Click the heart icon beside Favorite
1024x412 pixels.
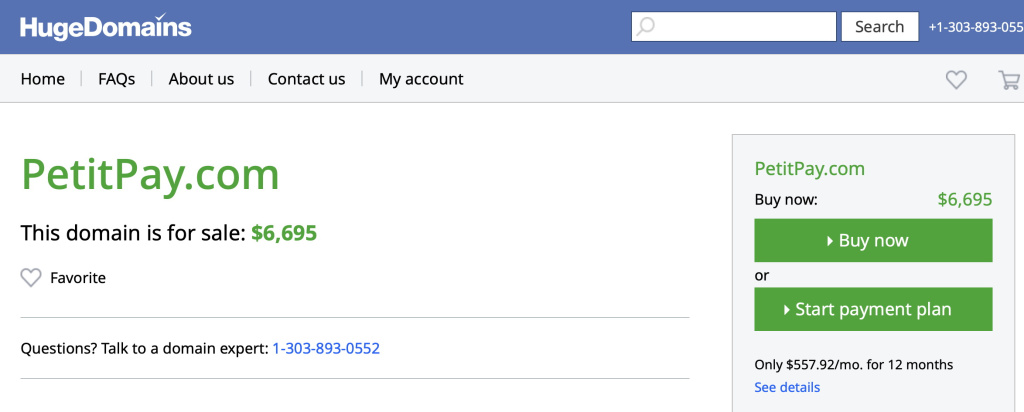pos(31,278)
